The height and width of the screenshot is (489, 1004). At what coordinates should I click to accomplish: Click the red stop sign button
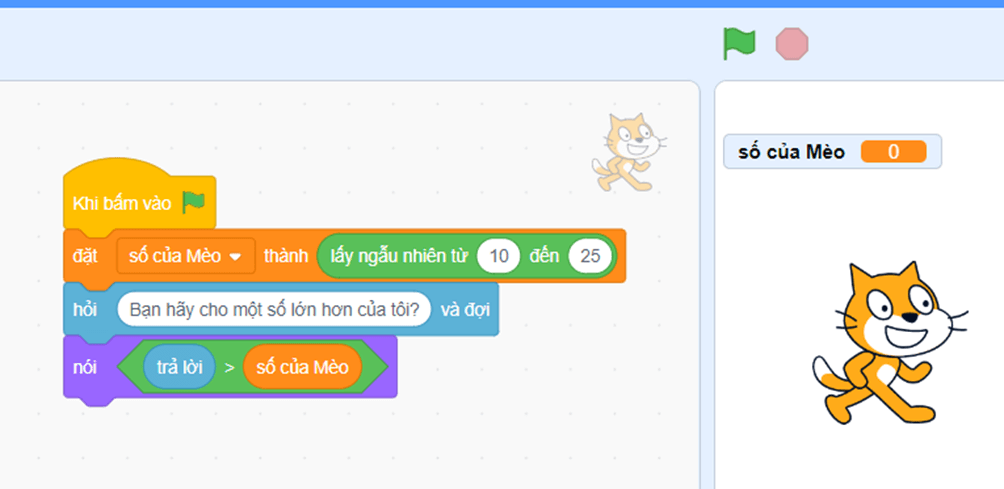click(792, 44)
